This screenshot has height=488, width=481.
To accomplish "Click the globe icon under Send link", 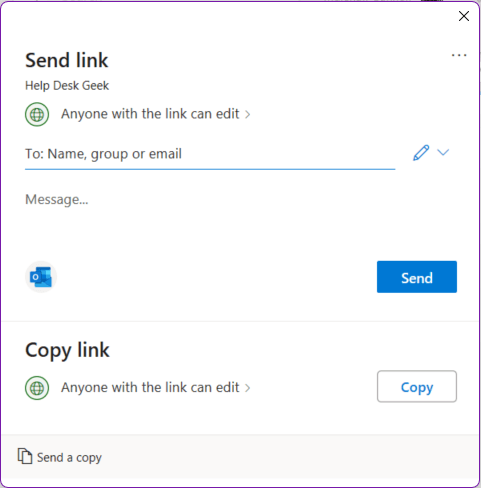I will pyautogui.click(x=37, y=114).
